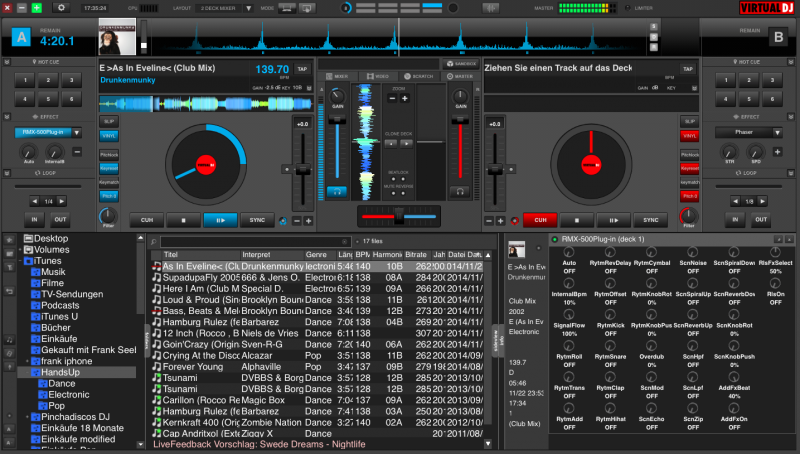Sort the track list by Genre column
The width and height of the screenshot is (800, 454).
(x=319, y=255)
